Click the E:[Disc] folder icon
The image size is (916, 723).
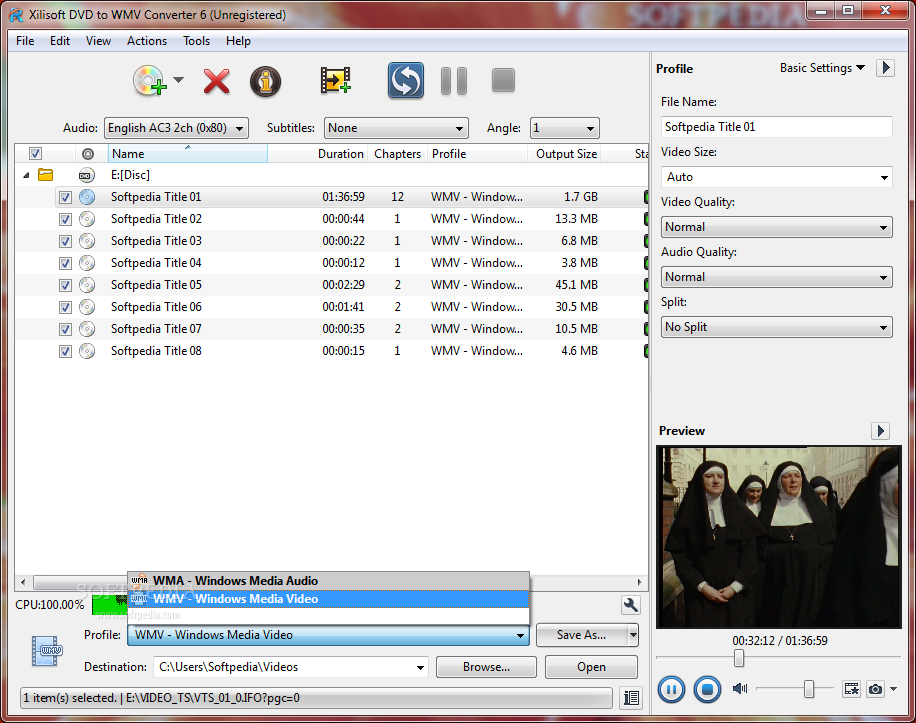point(46,175)
